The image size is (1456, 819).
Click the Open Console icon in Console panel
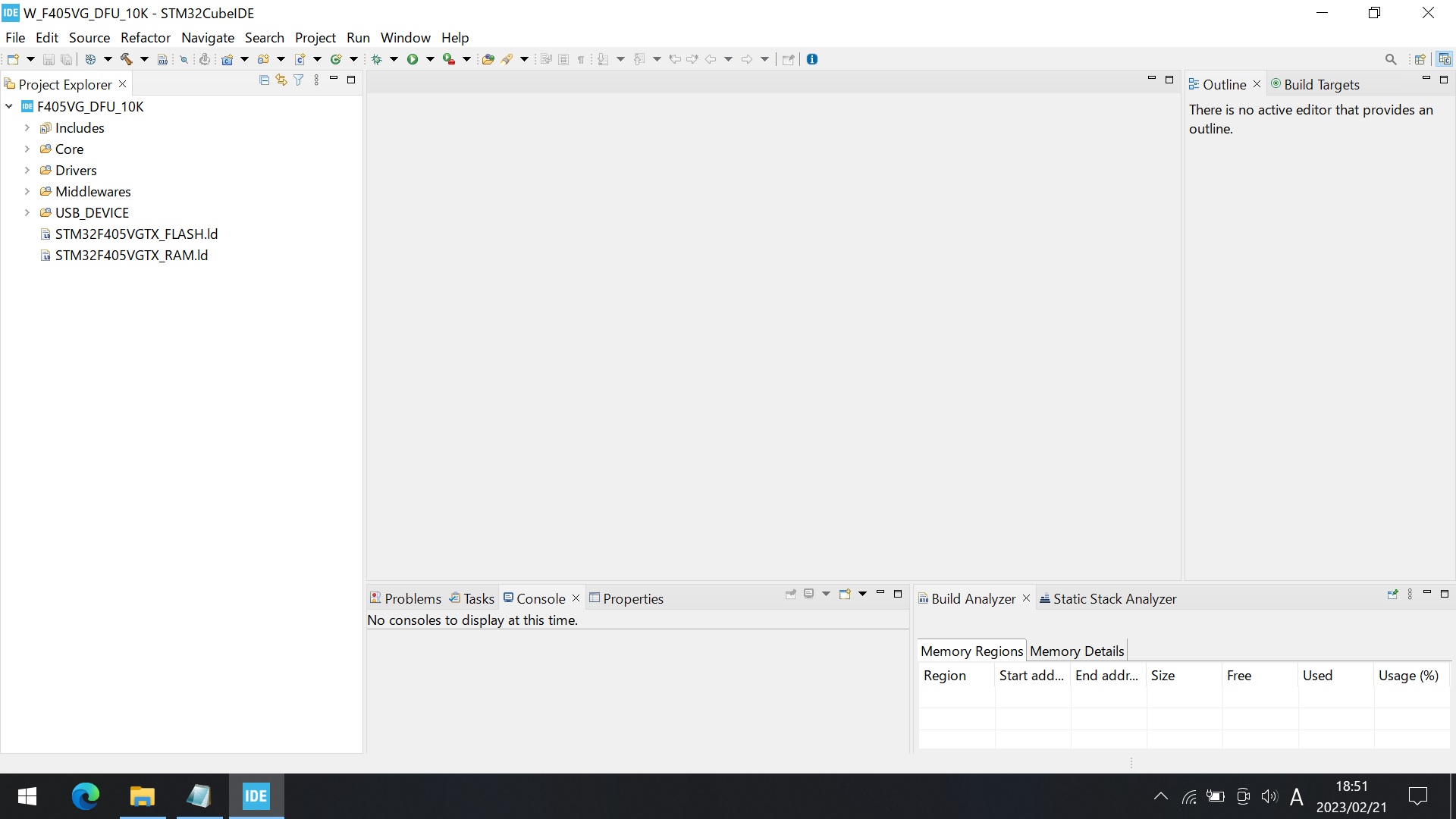click(844, 594)
